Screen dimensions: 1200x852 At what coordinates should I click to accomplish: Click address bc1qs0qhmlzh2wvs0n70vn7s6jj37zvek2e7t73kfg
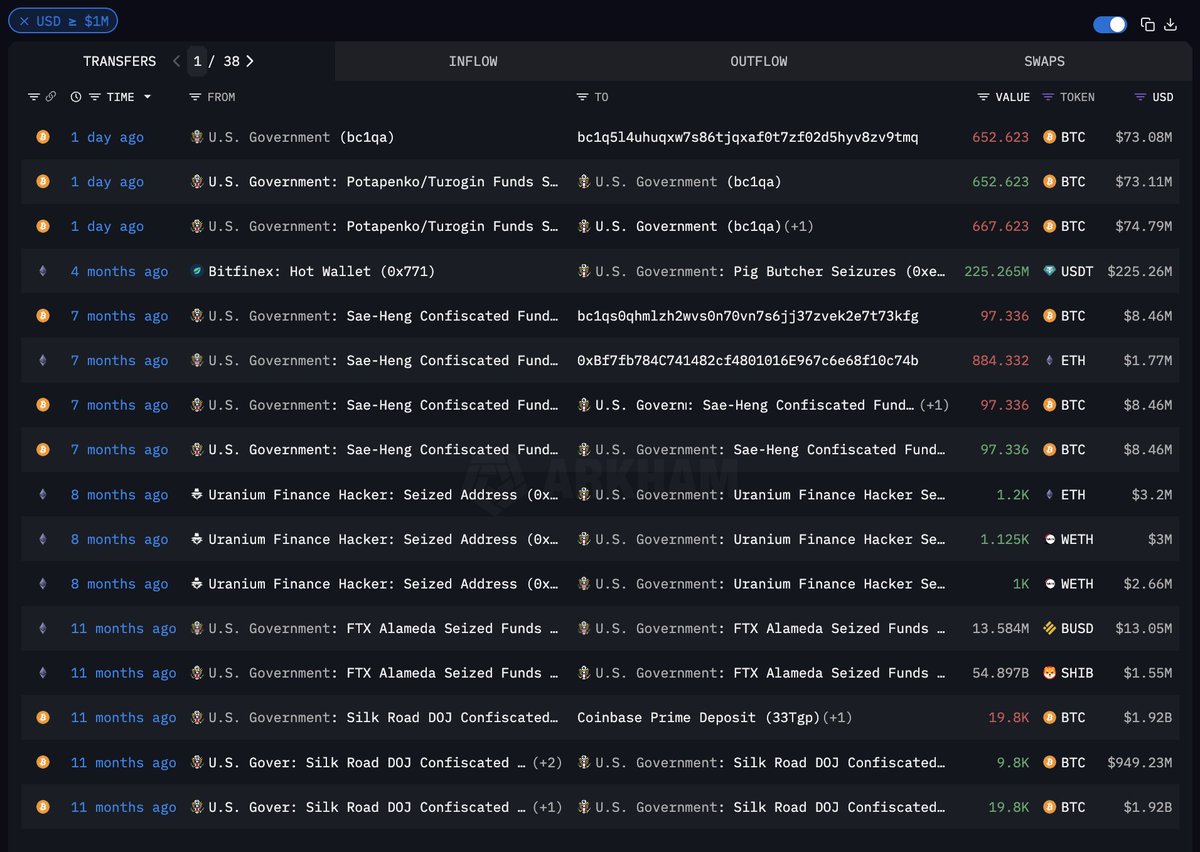747,316
